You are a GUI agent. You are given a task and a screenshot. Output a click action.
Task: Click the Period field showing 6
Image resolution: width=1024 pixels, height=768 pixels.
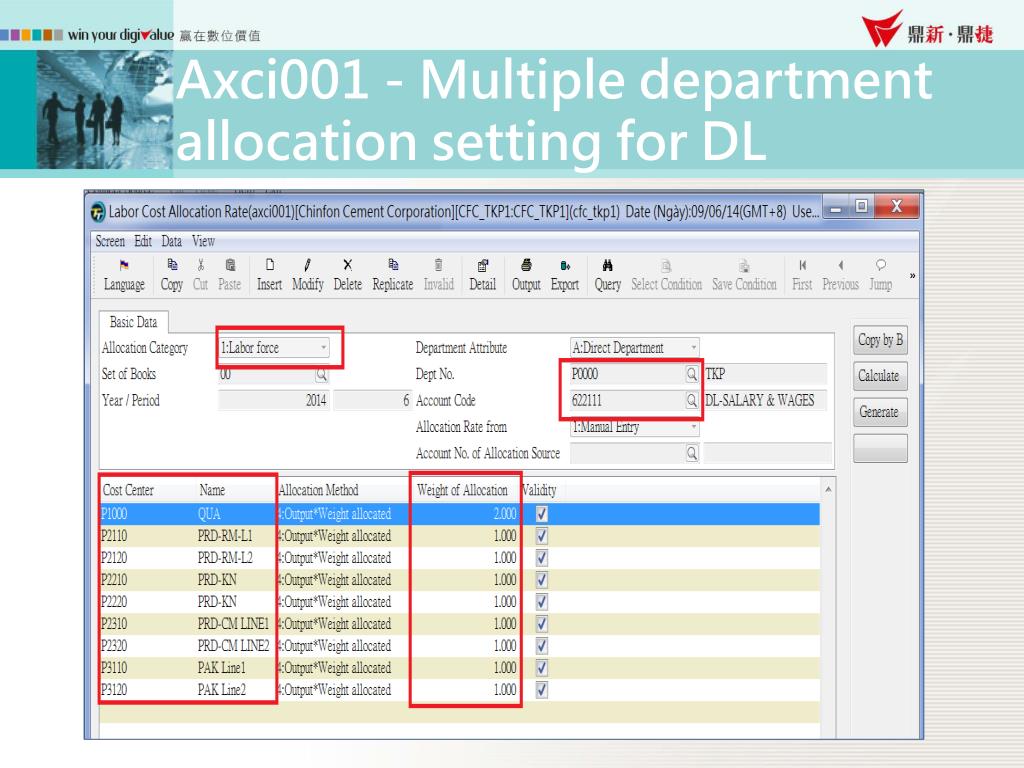pyautogui.click(x=372, y=400)
